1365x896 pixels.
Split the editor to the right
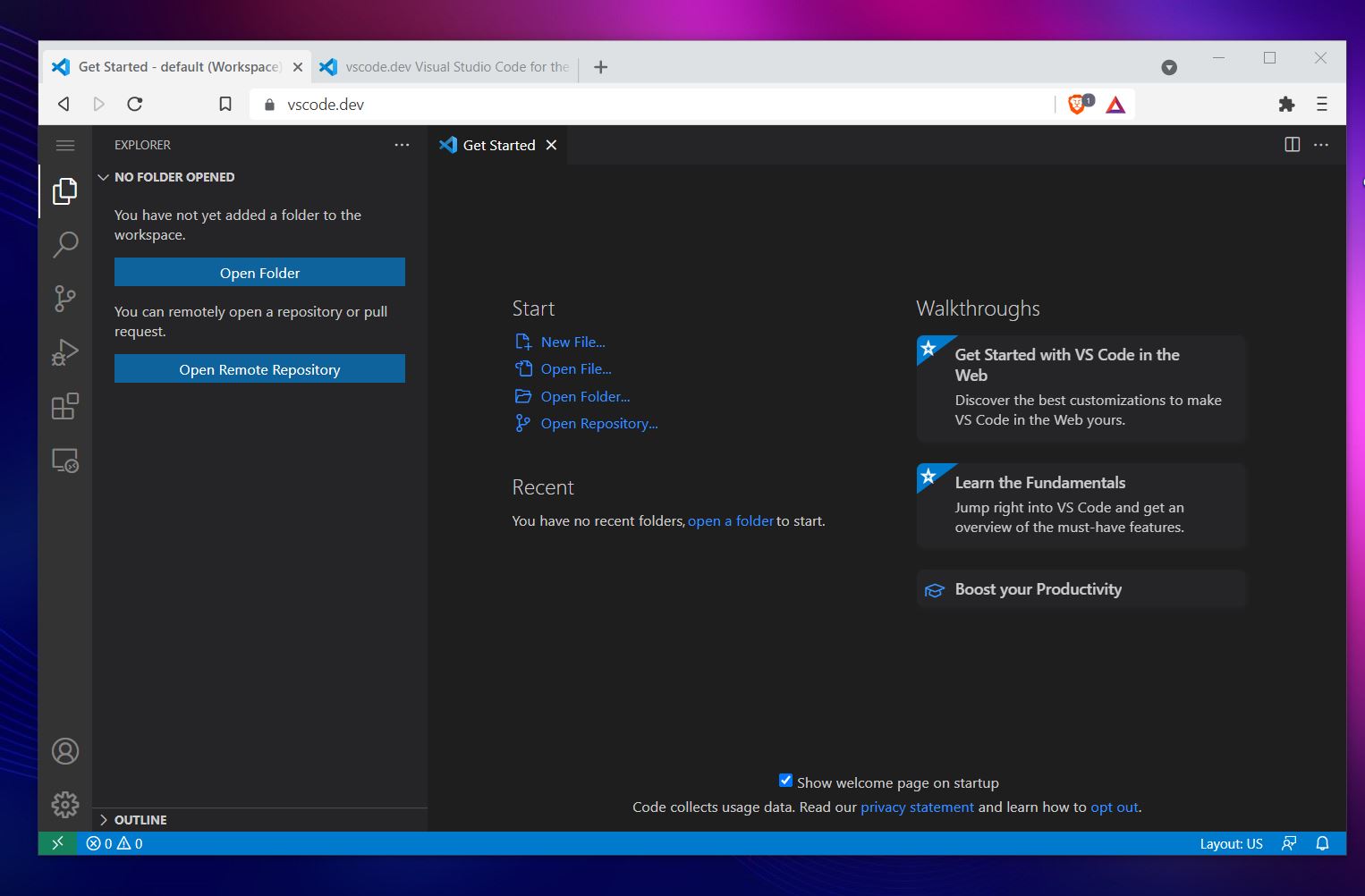pos(1292,145)
